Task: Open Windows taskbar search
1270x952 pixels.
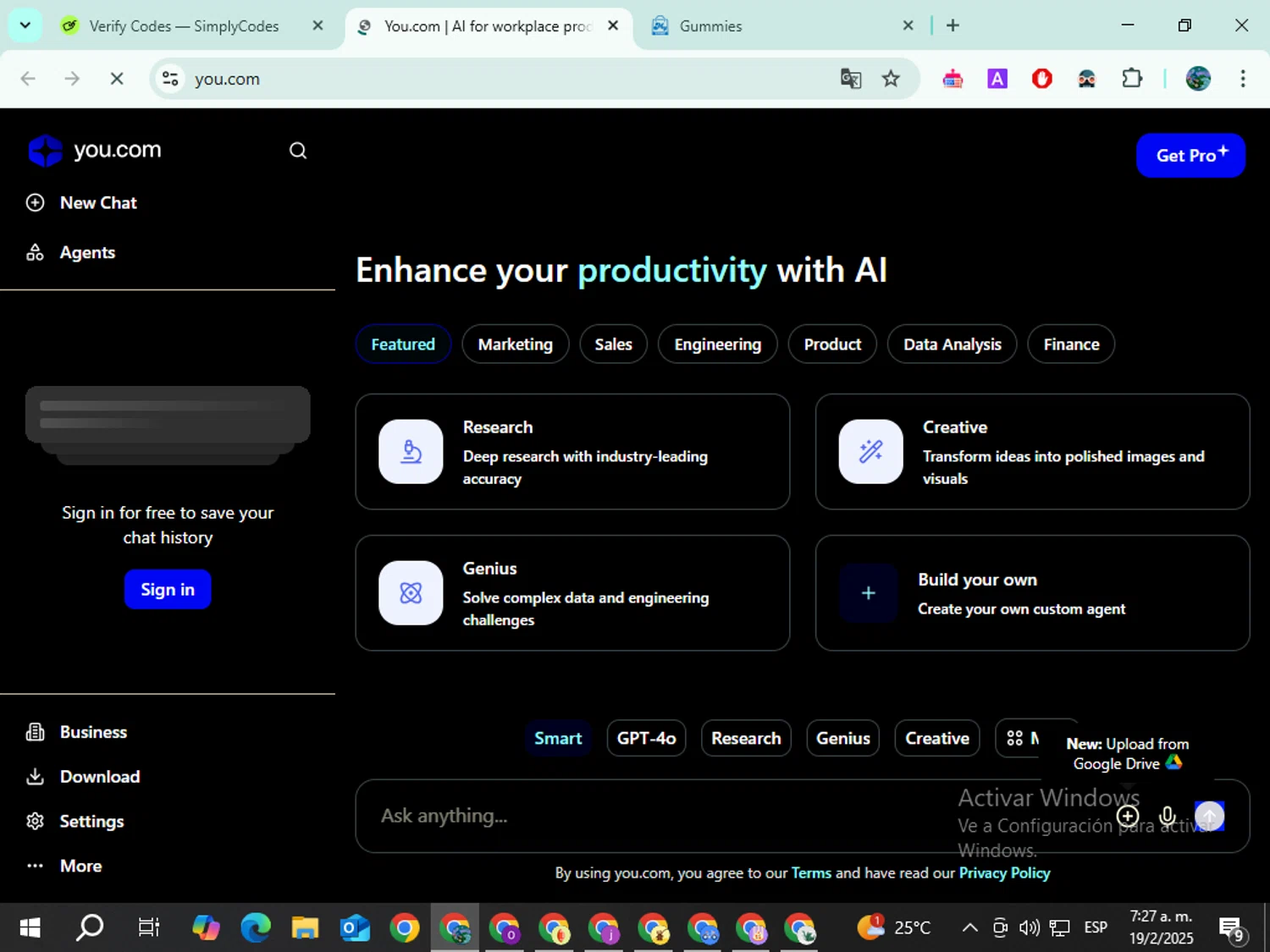Action: pos(90,928)
